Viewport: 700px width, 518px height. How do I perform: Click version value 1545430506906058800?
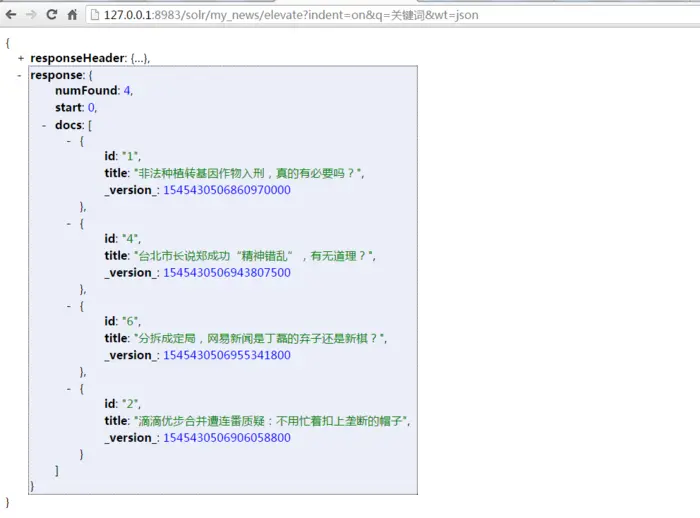pyautogui.click(x=227, y=438)
